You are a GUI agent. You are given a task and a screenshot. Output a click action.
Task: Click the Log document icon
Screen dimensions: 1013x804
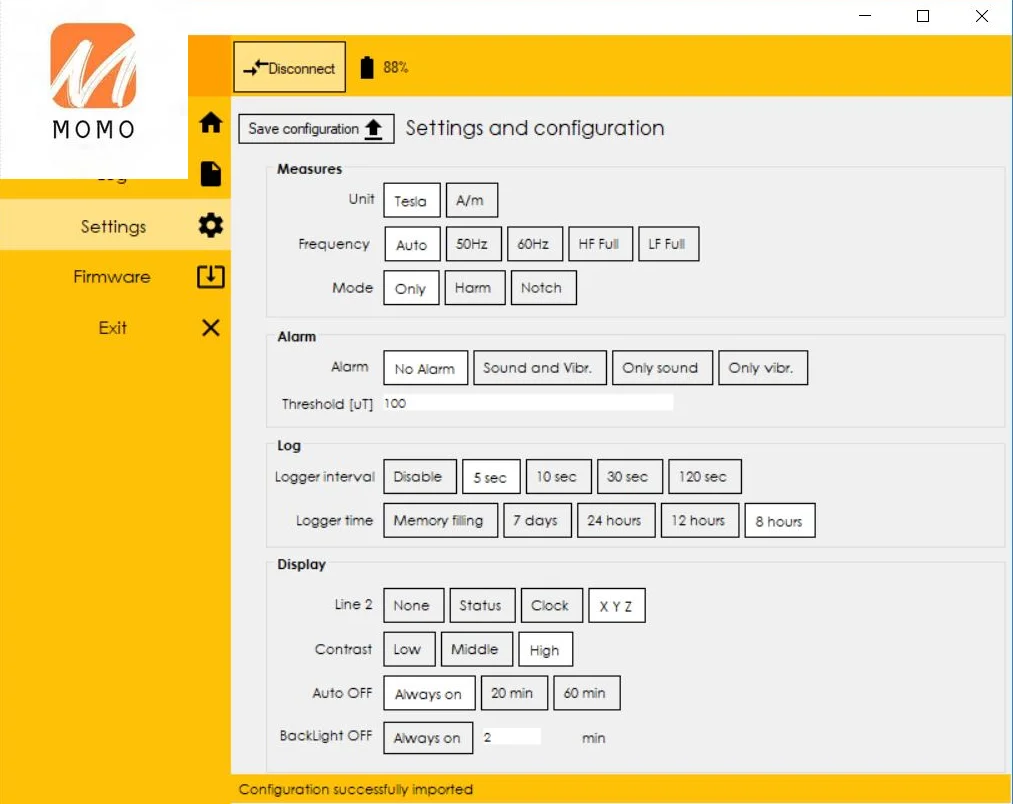pyautogui.click(x=210, y=174)
